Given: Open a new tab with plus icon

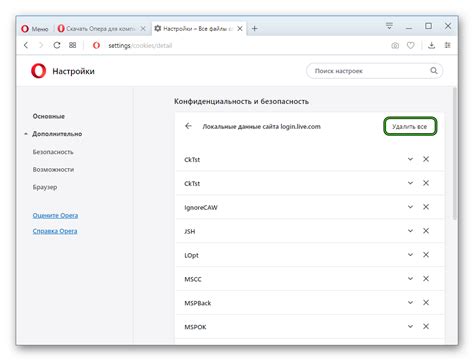Looking at the screenshot, I should 255,29.
